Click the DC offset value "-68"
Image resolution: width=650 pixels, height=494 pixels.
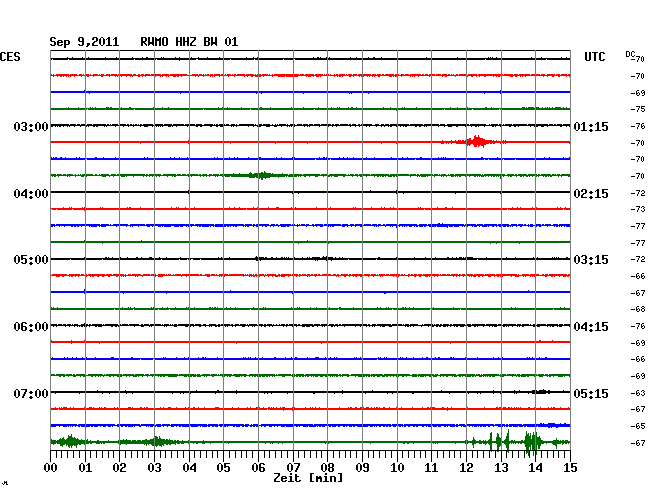pyautogui.click(x=638, y=309)
